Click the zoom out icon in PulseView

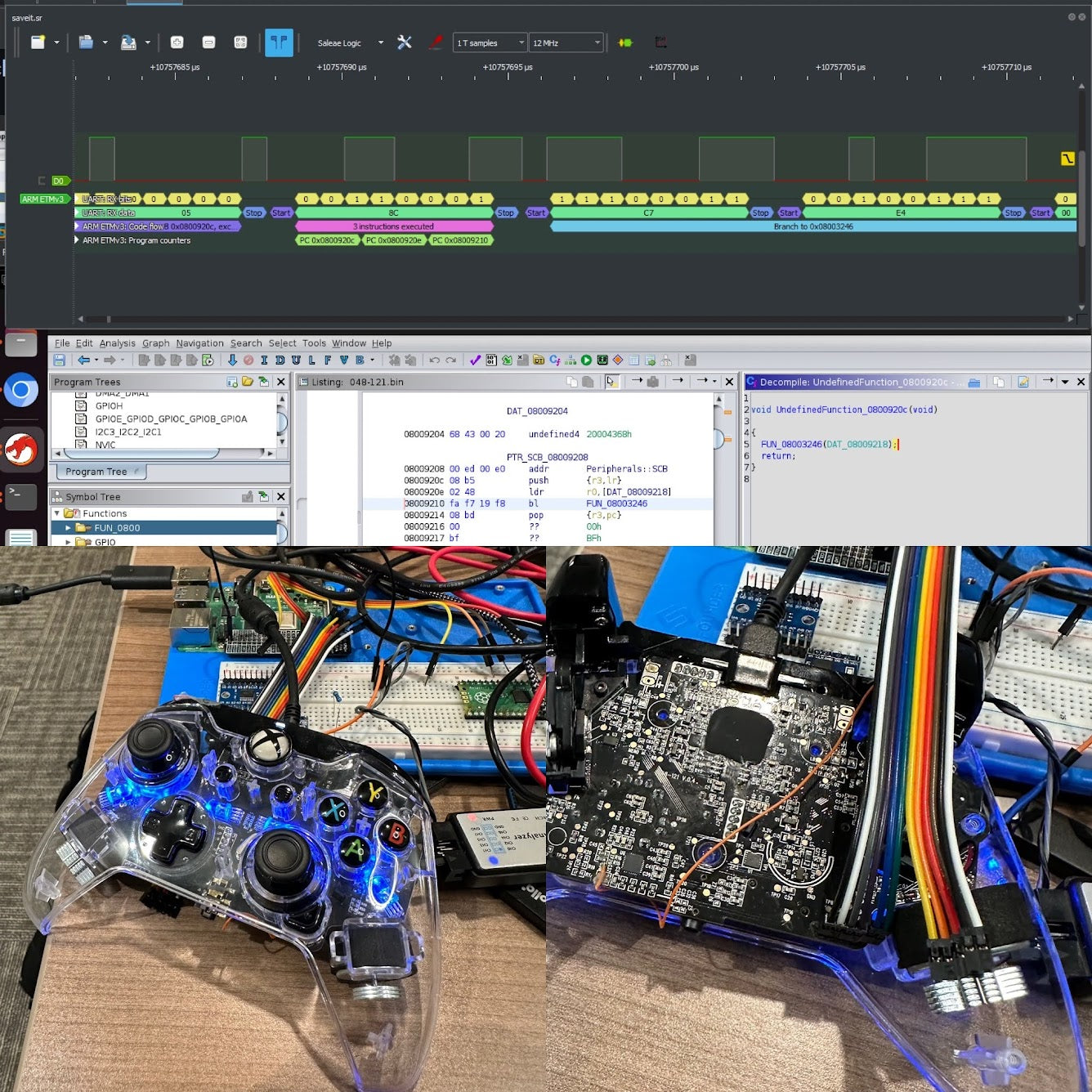click(208, 43)
